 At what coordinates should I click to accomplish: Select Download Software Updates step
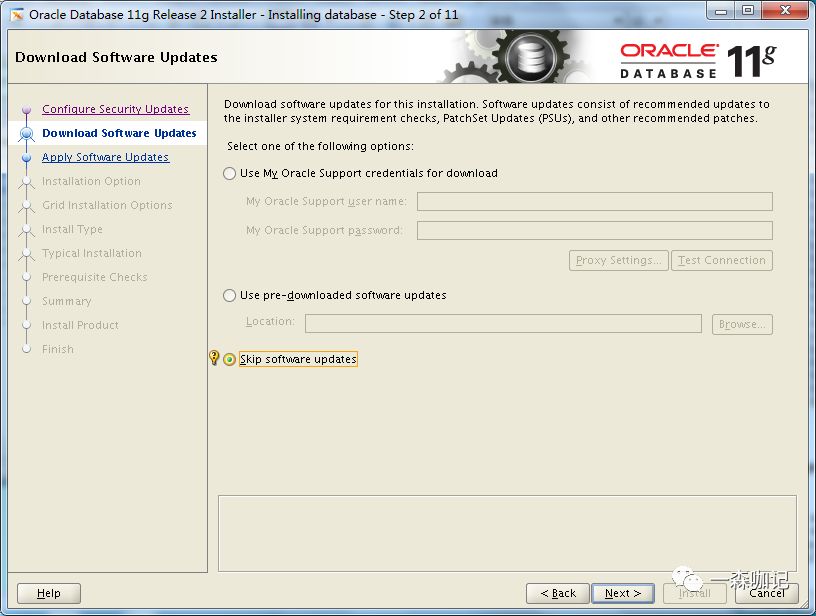(119, 133)
